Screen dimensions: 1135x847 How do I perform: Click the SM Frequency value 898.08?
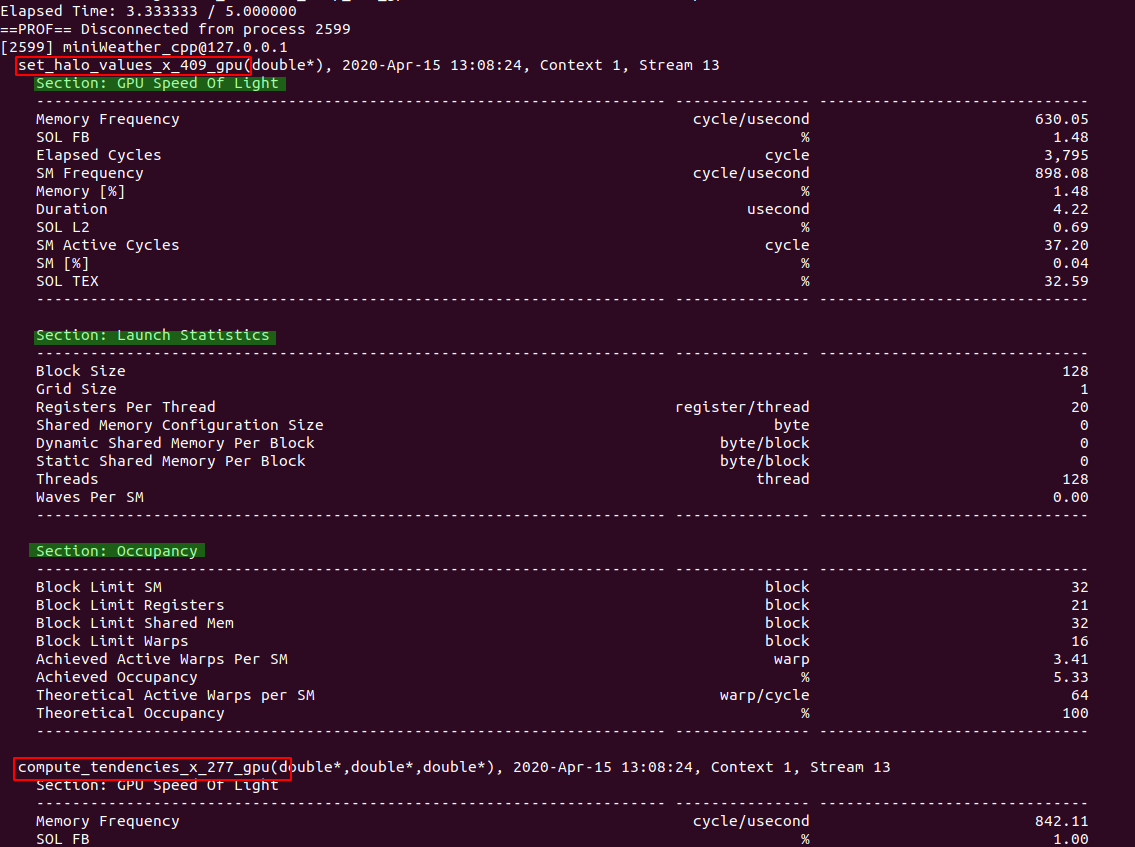pos(1063,173)
